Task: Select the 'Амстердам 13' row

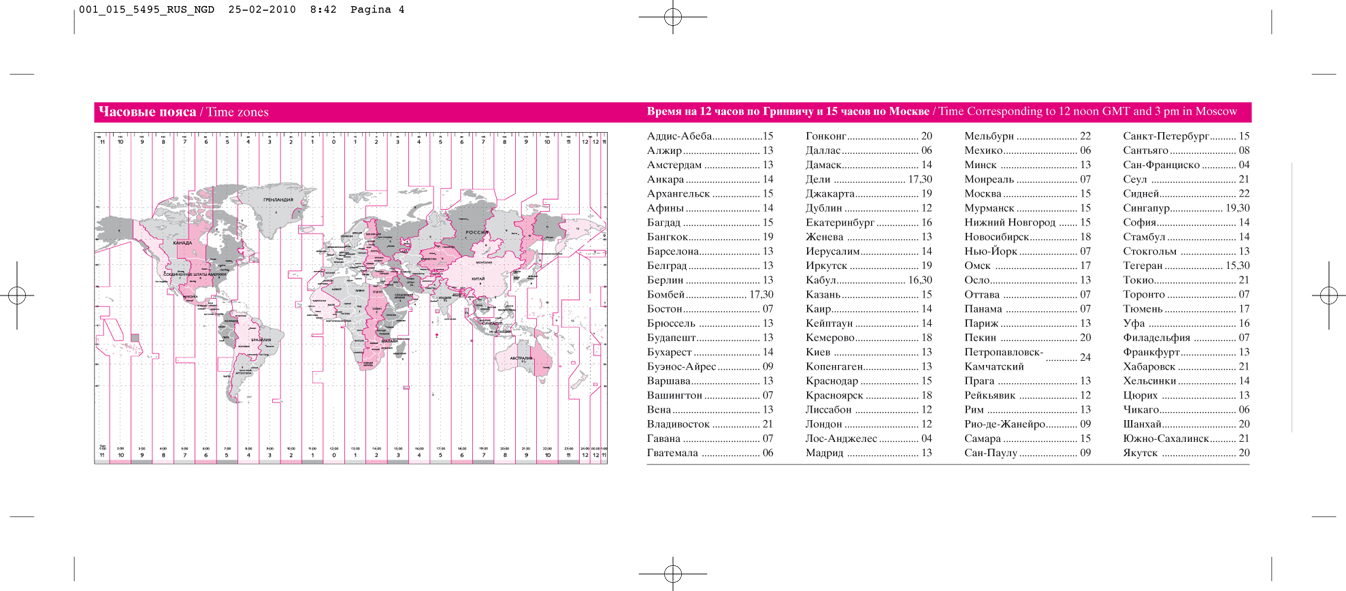Action: (710, 165)
